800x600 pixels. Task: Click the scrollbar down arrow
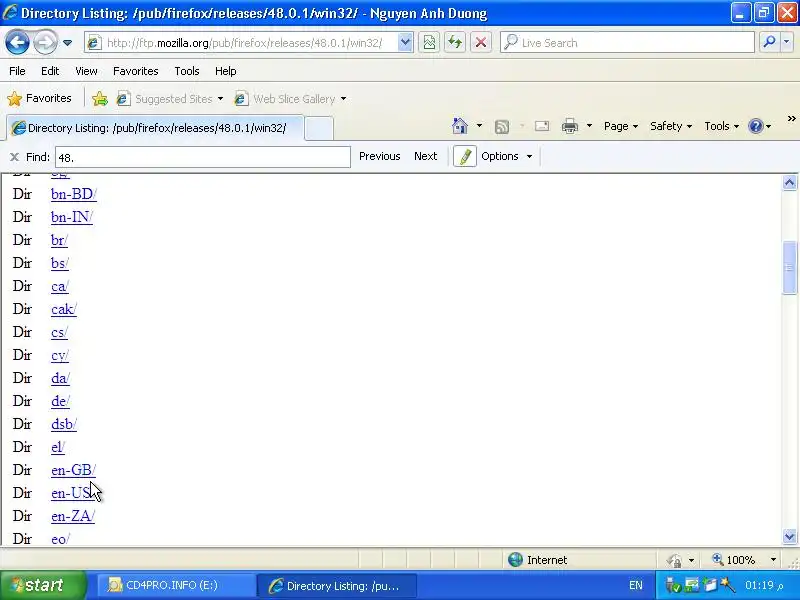click(x=789, y=536)
